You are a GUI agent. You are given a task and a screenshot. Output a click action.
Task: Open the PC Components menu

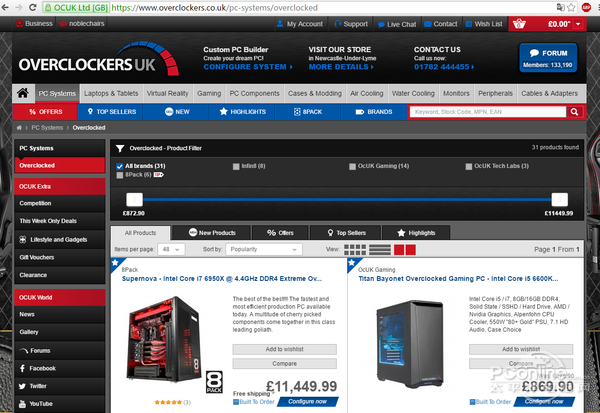254,93
